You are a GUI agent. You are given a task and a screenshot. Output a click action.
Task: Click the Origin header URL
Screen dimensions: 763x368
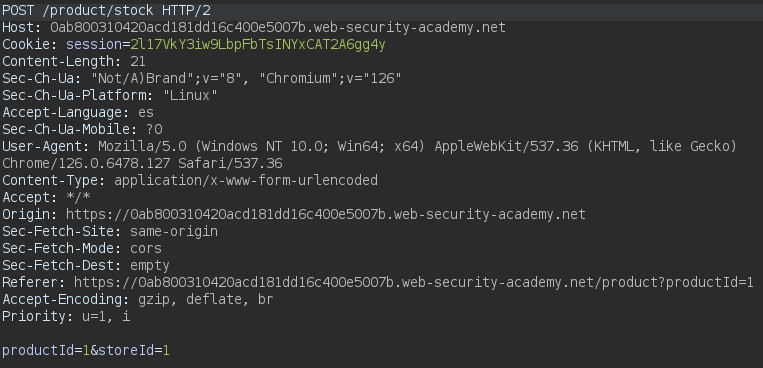(326, 215)
